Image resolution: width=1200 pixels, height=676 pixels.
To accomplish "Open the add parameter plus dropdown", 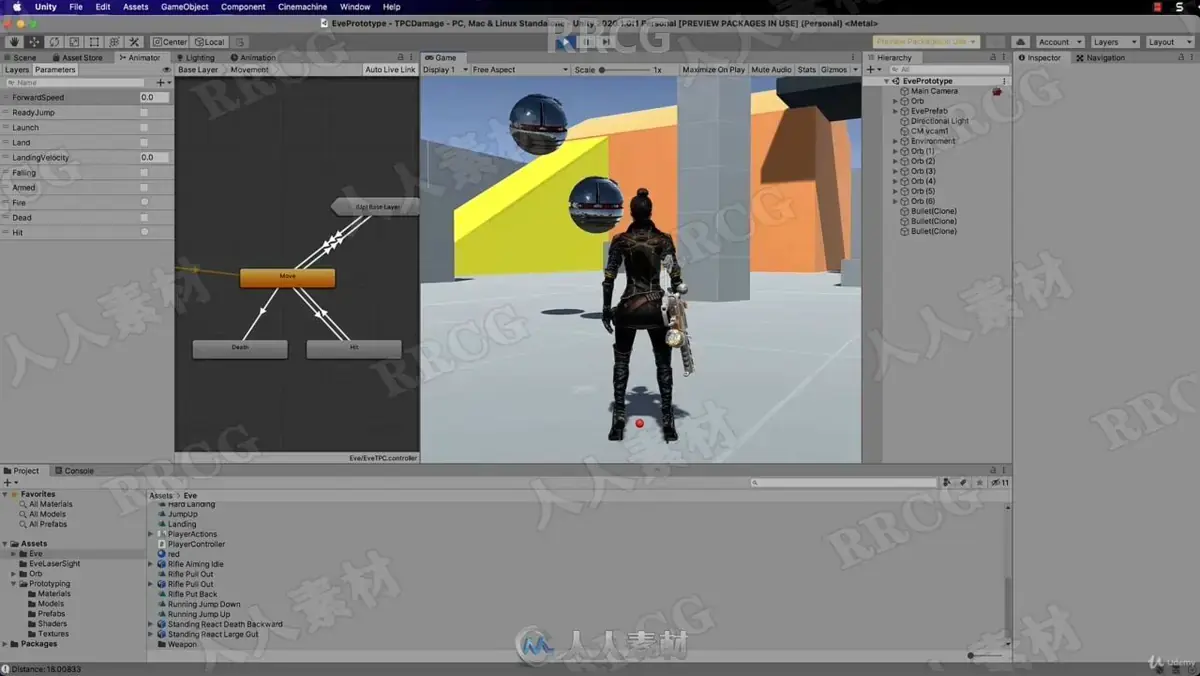I will click(163, 82).
